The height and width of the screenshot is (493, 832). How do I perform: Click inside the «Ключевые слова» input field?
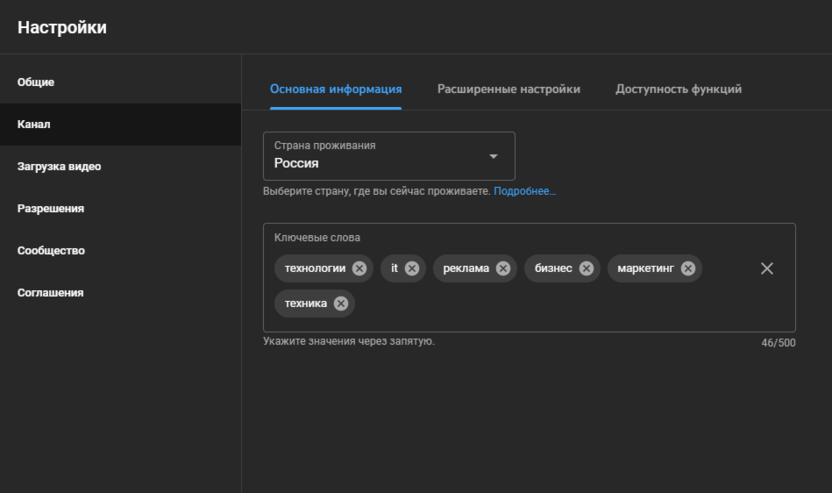click(550, 305)
